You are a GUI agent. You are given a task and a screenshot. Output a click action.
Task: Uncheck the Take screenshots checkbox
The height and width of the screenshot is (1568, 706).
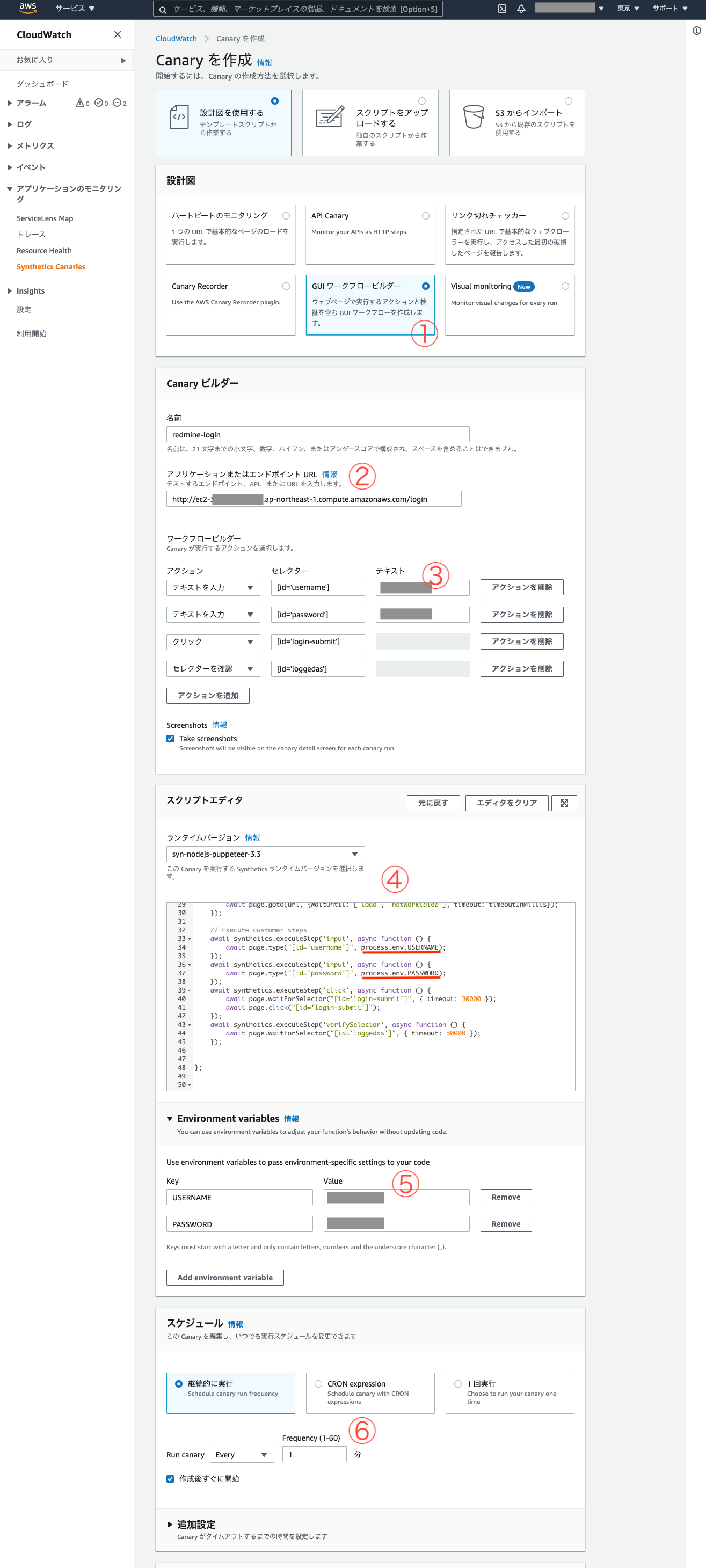point(170,738)
